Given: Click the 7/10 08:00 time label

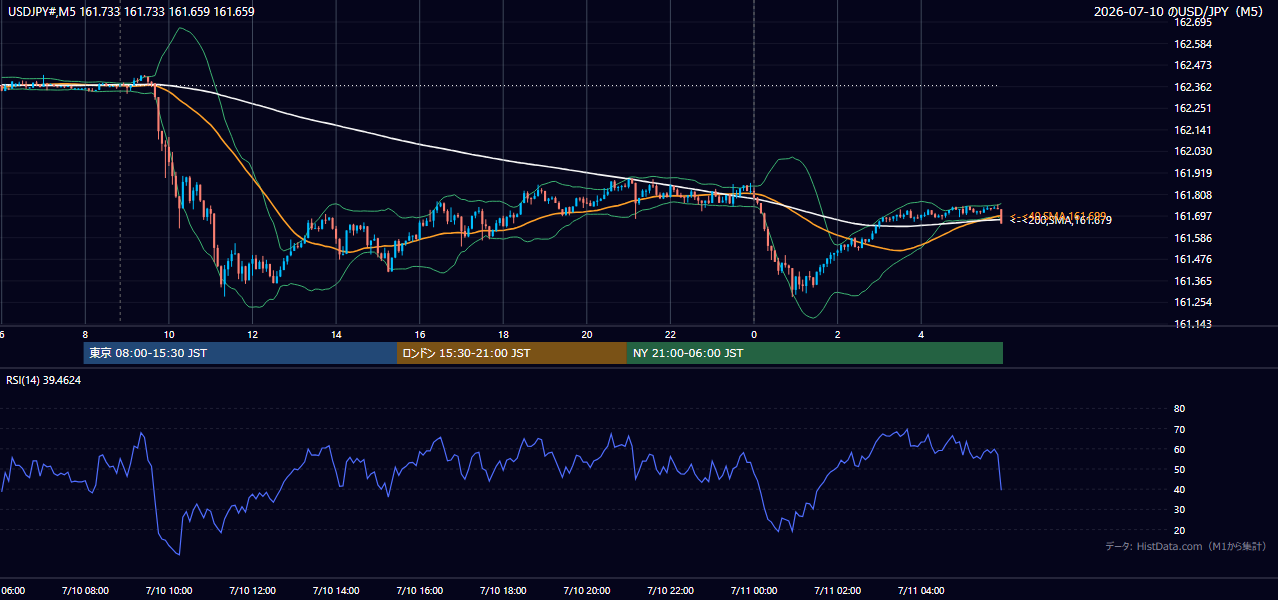Looking at the screenshot, I should [85, 591].
